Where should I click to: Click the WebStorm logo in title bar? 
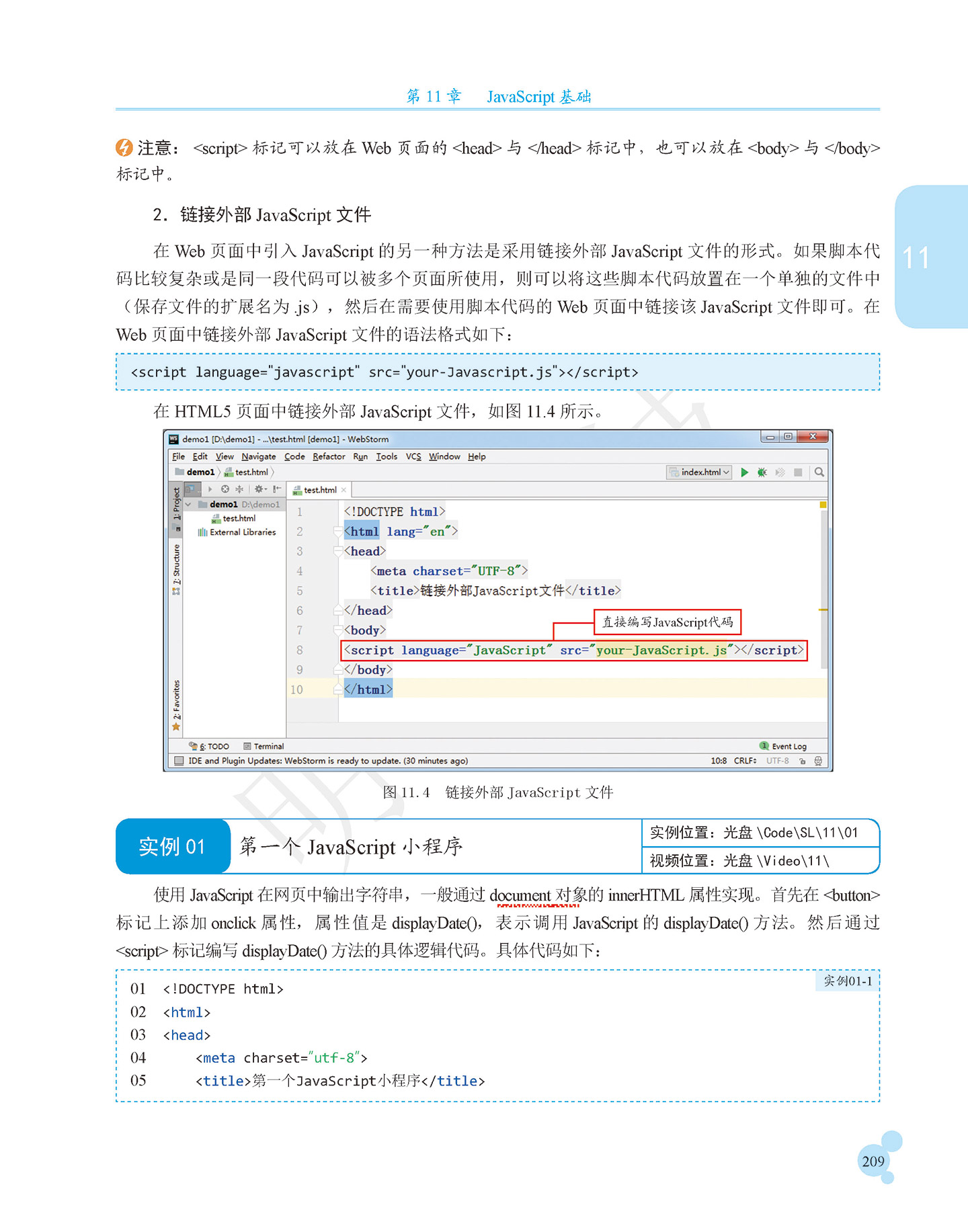point(174,439)
